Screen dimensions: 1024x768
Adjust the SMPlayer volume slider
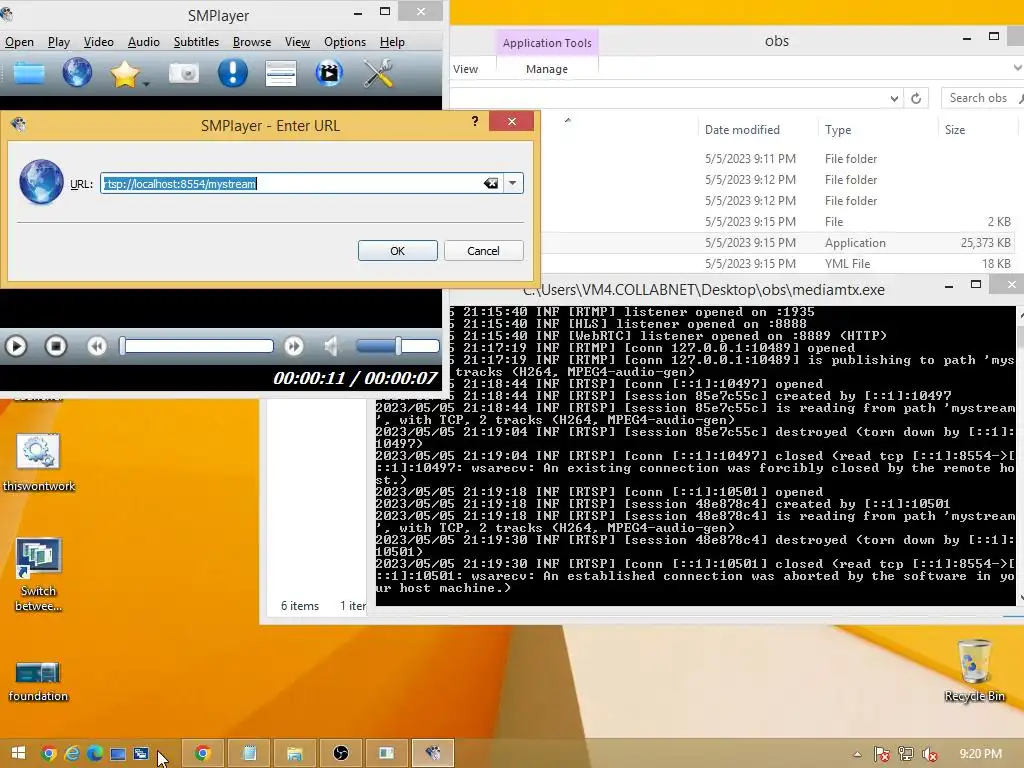[398, 345]
